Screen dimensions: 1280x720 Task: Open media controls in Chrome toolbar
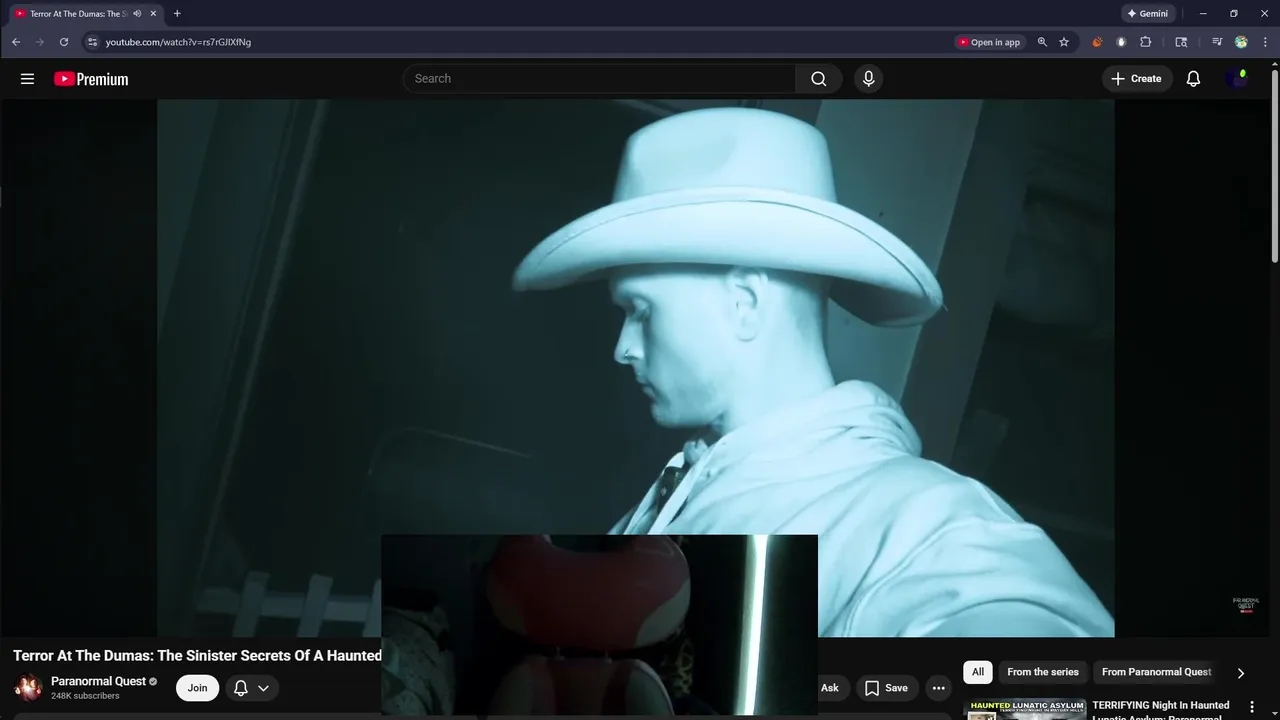pyautogui.click(x=1217, y=42)
